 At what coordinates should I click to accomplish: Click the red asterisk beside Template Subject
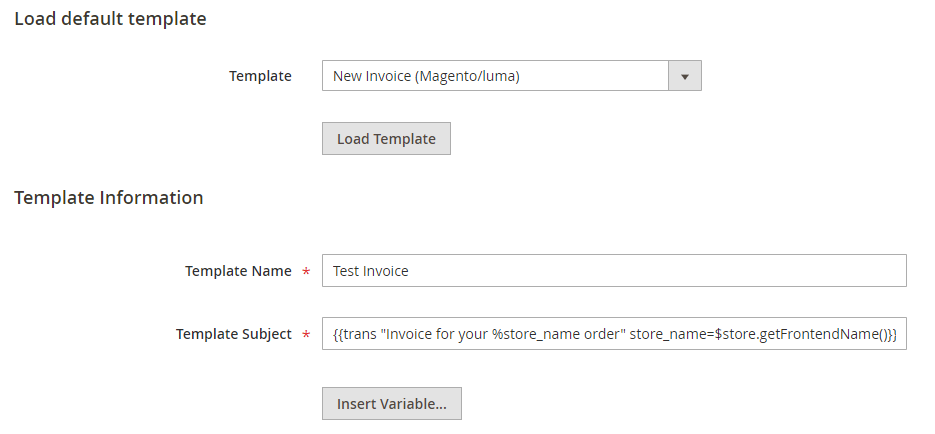tap(306, 335)
